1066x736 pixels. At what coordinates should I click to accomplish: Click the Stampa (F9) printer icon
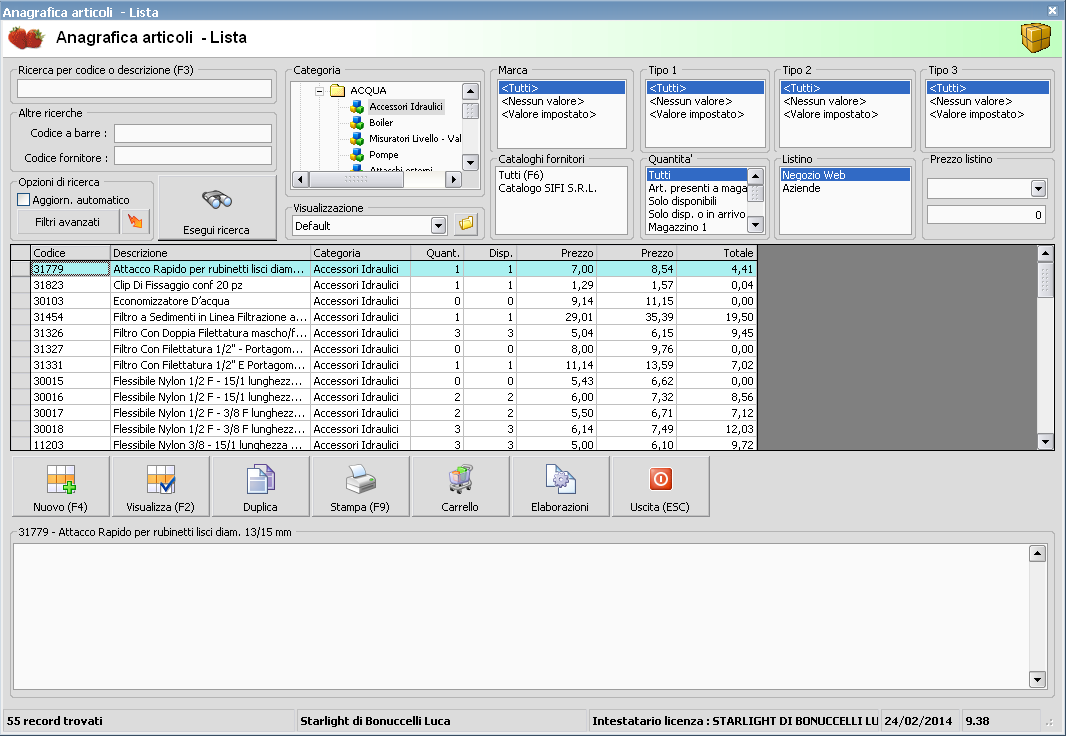360,487
